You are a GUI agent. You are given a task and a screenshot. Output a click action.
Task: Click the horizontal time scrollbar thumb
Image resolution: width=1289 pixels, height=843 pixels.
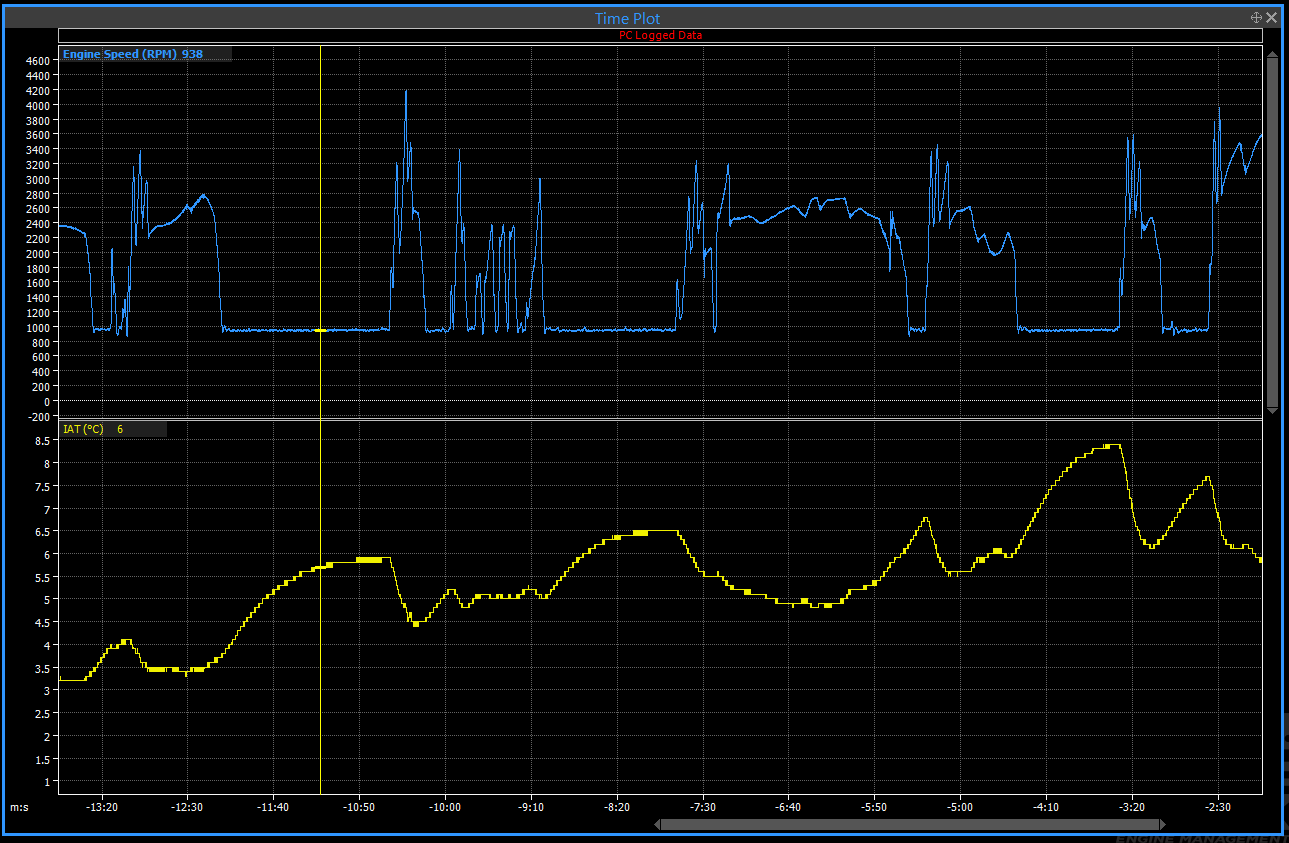(x=908, y=825)
